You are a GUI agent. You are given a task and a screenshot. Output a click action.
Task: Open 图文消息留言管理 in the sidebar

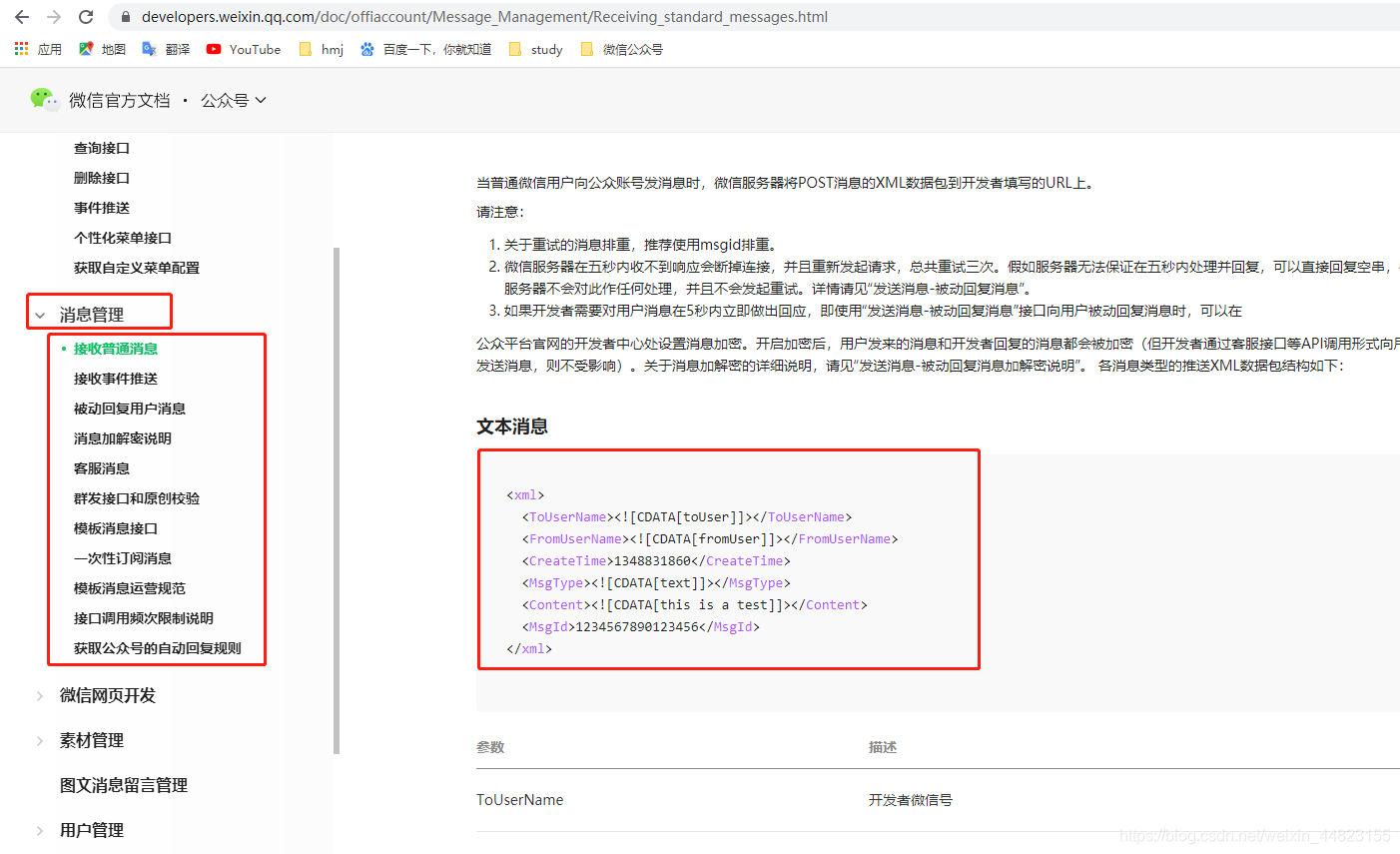[124, 785]
